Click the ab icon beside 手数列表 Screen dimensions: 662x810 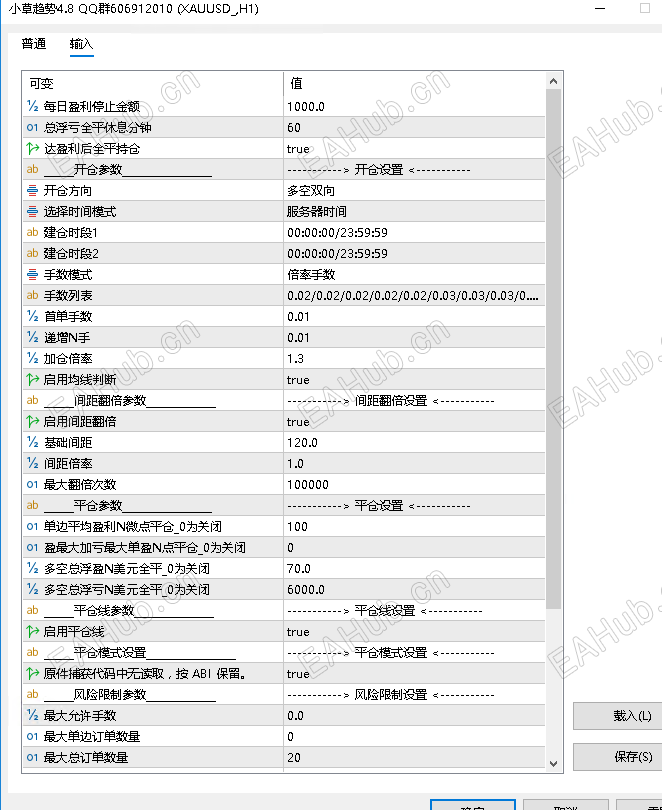tap(33, 295)
